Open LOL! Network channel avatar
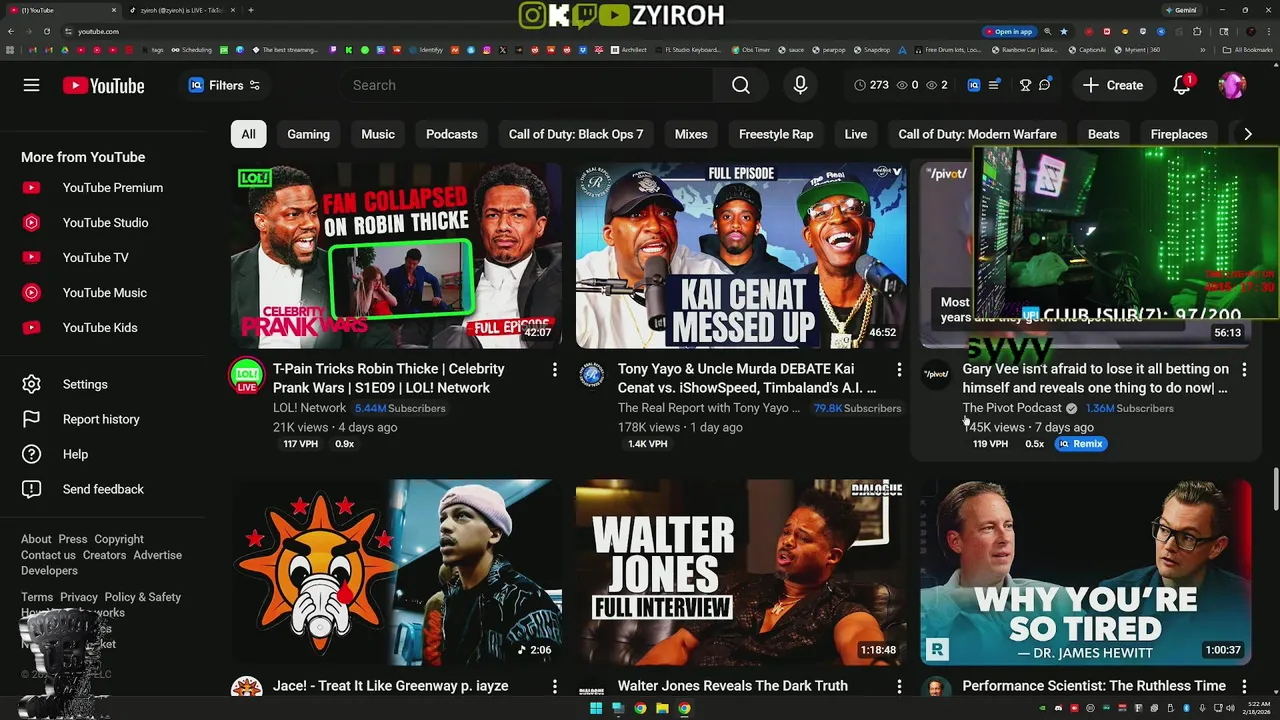The width and height of the screenshot is (1280, 720). 247,375
